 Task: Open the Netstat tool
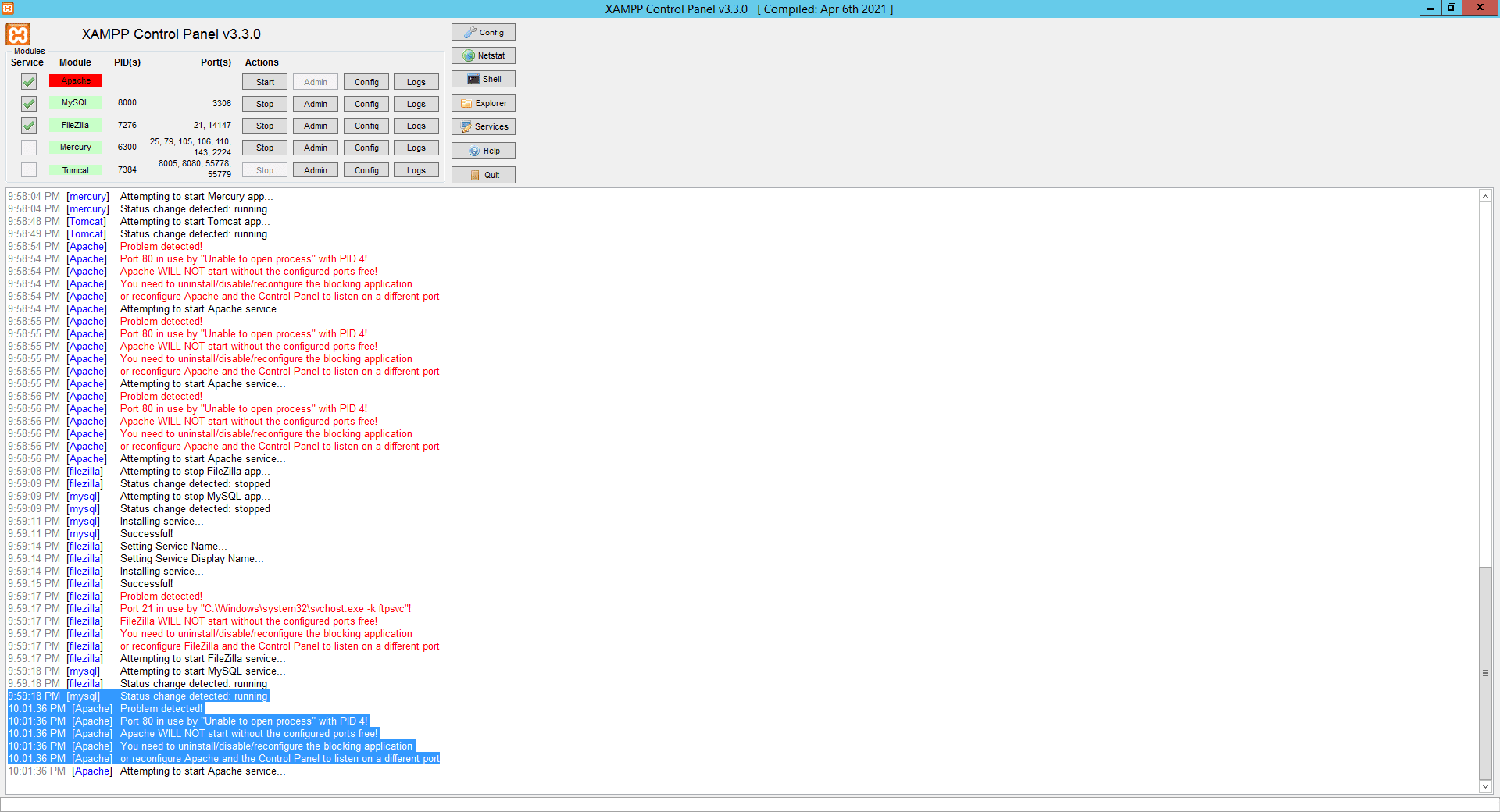(484, 55)
